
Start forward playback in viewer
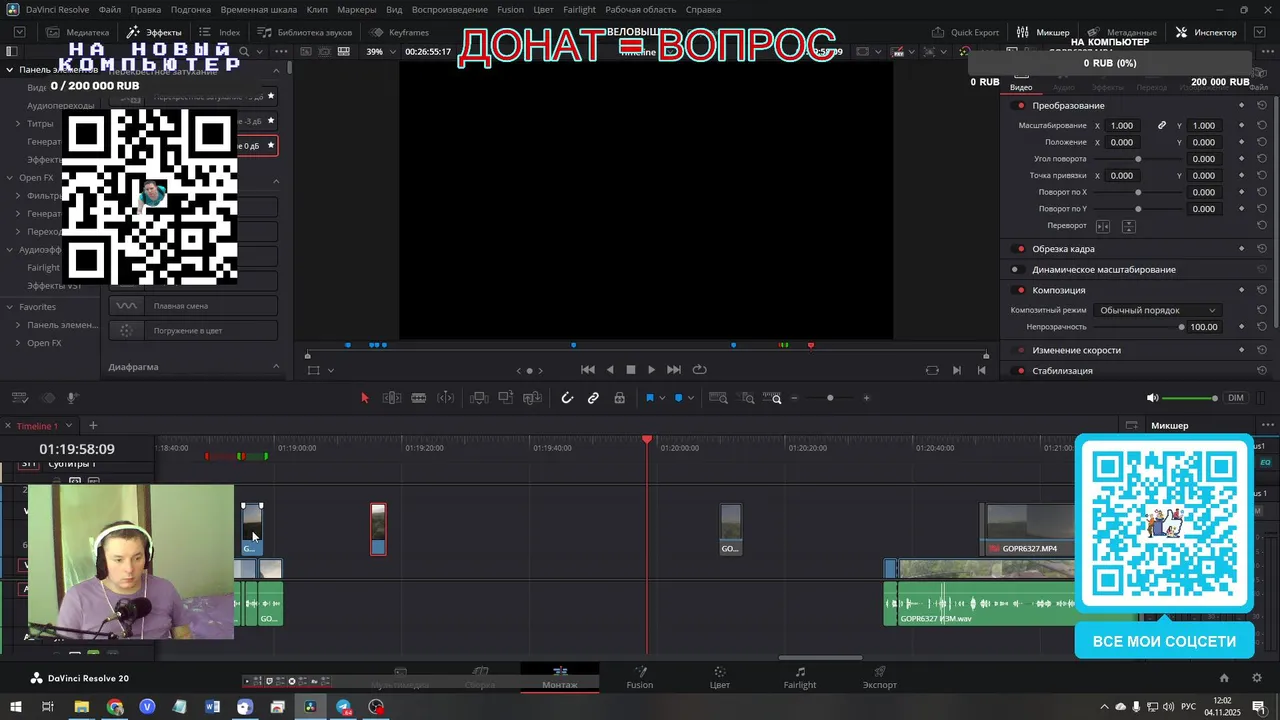click(x=652, y=370)
